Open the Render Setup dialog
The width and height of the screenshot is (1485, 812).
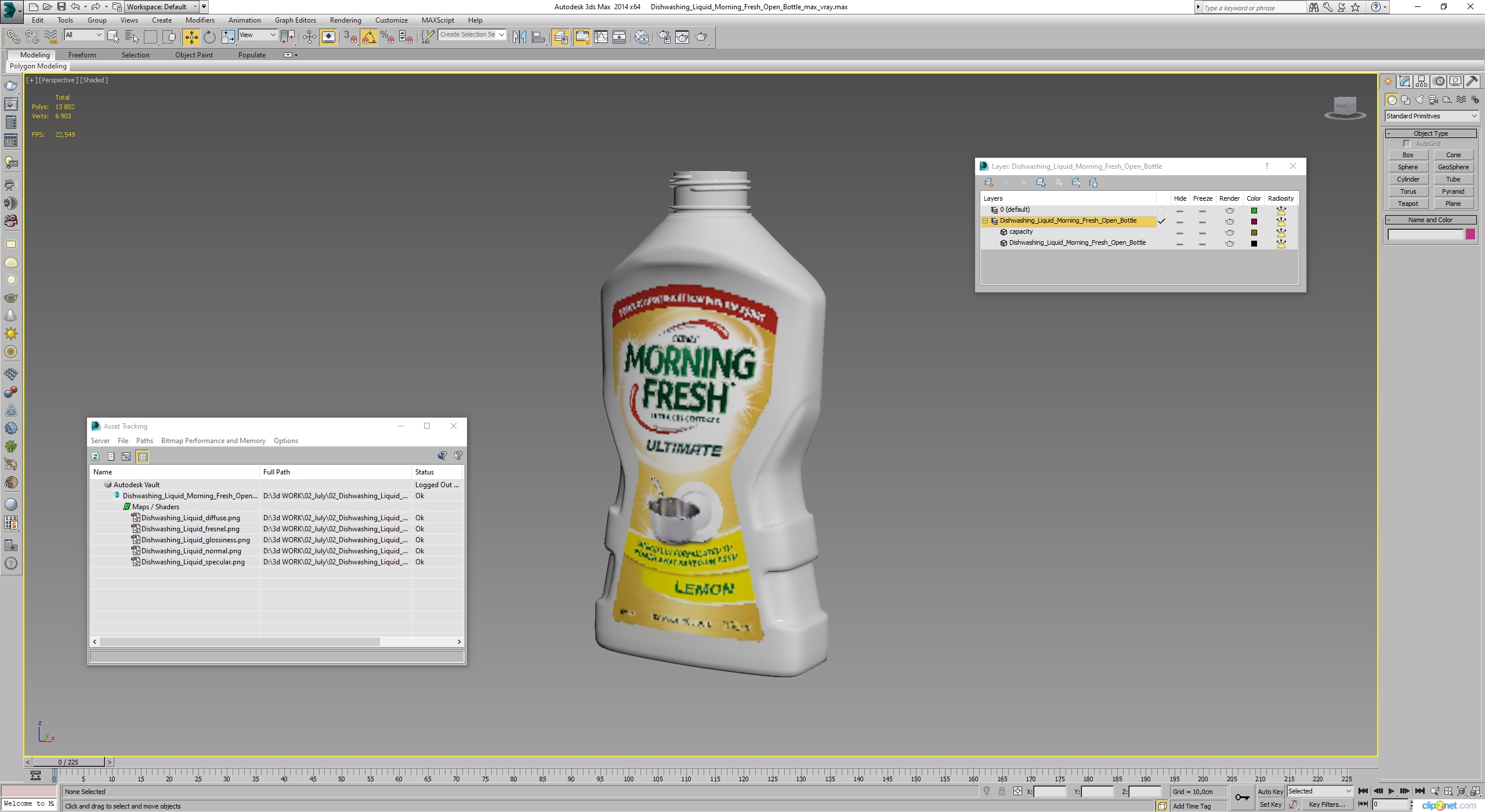click(664, 37)
